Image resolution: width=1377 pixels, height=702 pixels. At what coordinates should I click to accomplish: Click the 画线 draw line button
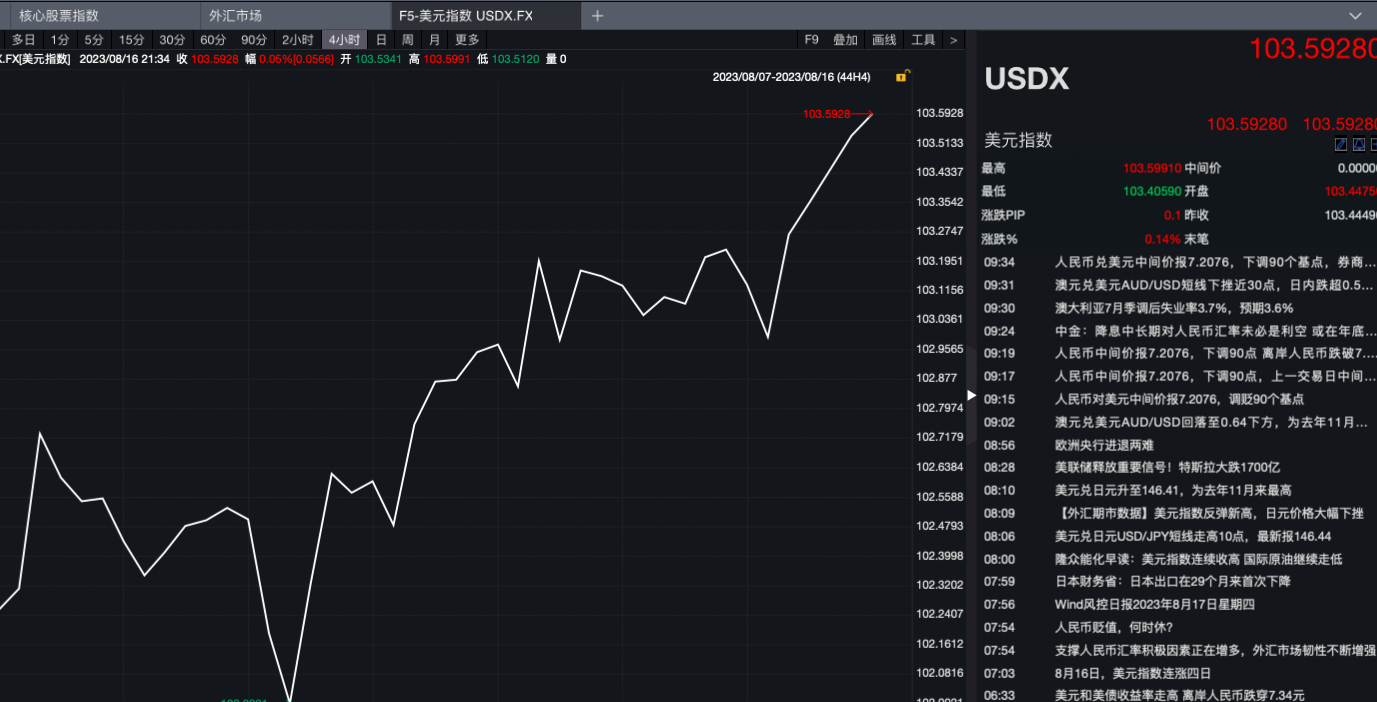(x=884, y=40)
